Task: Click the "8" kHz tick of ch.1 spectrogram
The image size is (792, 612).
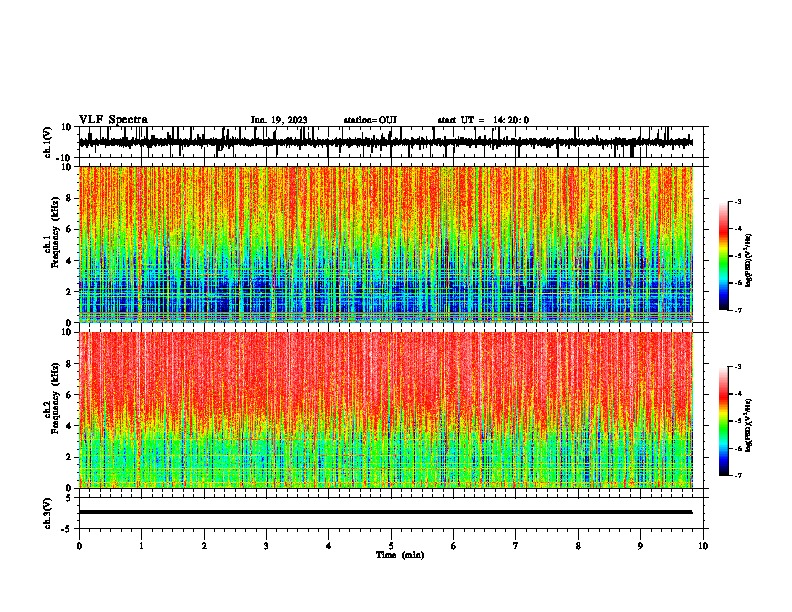Action: click(x=69, y=198)
